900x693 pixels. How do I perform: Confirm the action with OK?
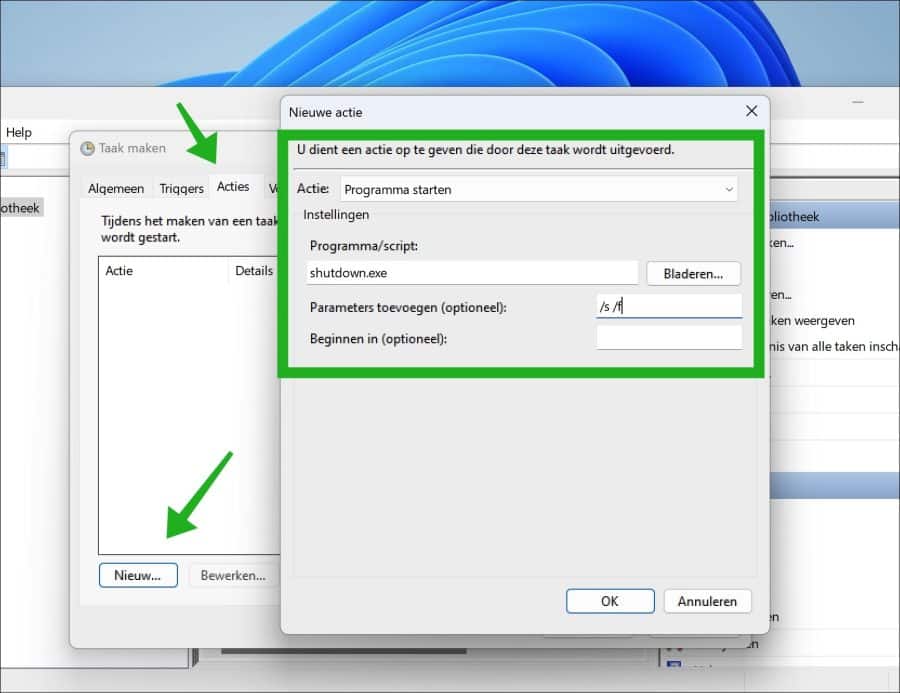(x=610, y=601)
